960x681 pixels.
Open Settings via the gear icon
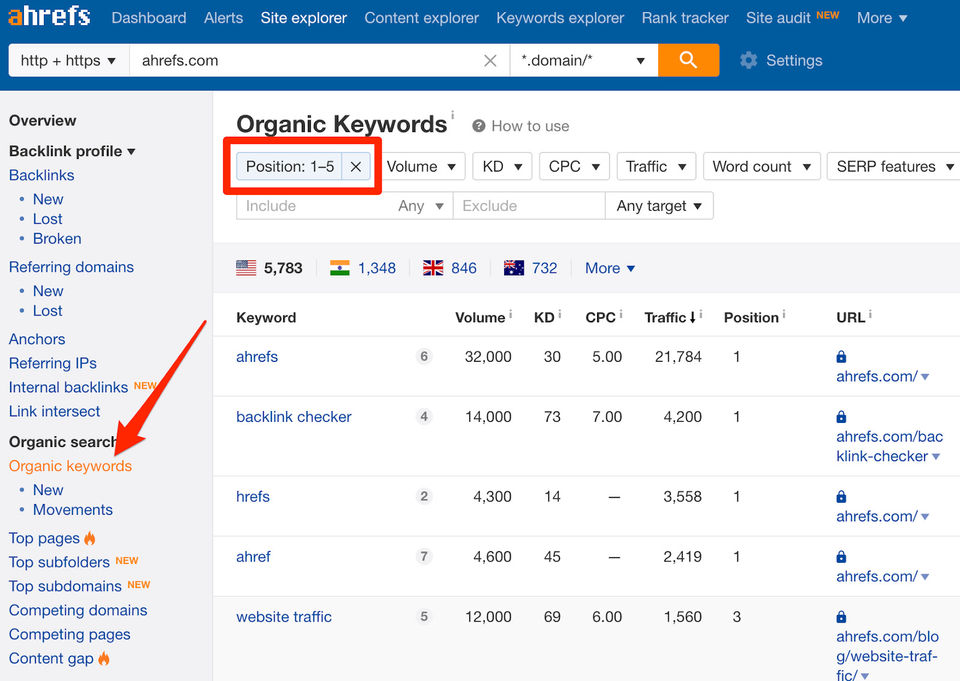click(x=748, y=61)
